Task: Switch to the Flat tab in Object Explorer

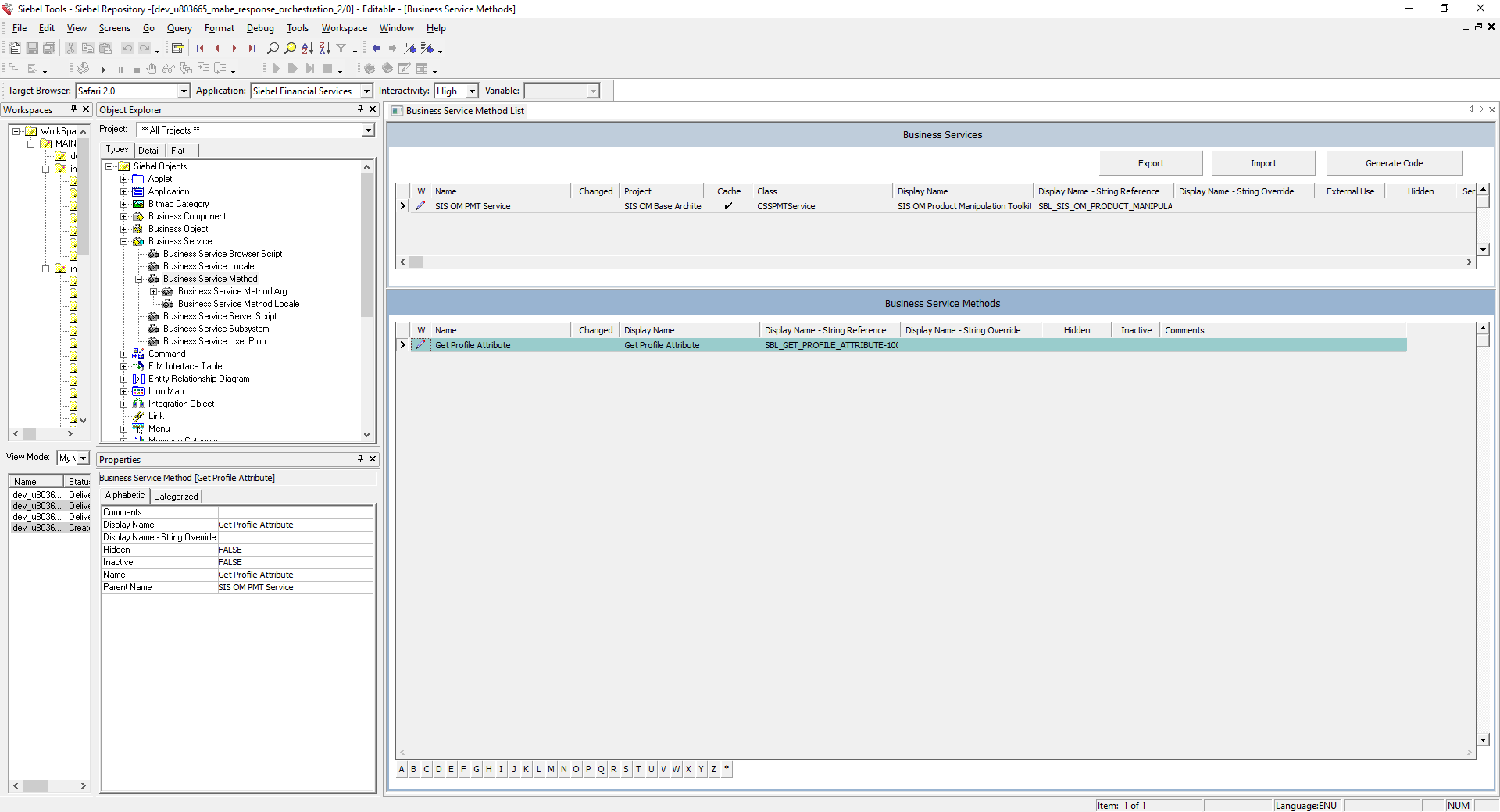Action: (x=178, y=151)
